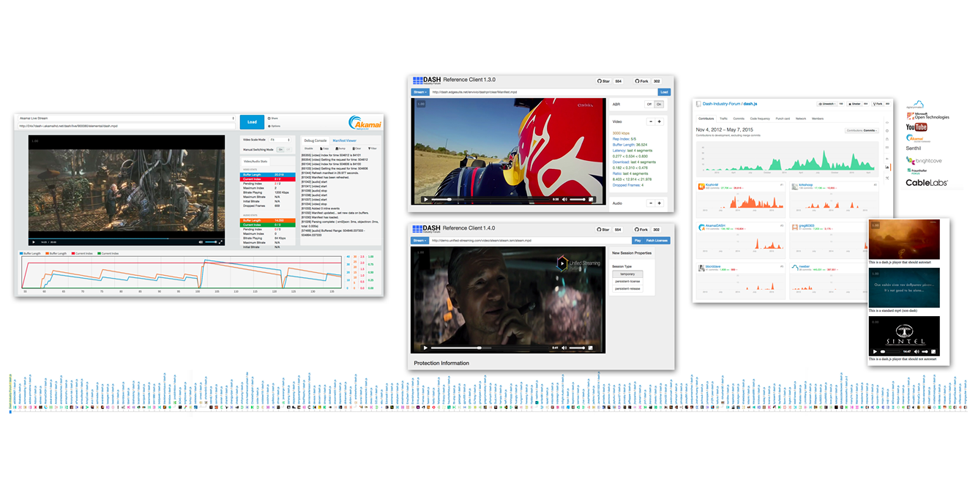Viewport: 970px width, 485px height.
Task: Open Stream dropdown in Reference Client 1.3.0
Action: [x=420, y=92]
